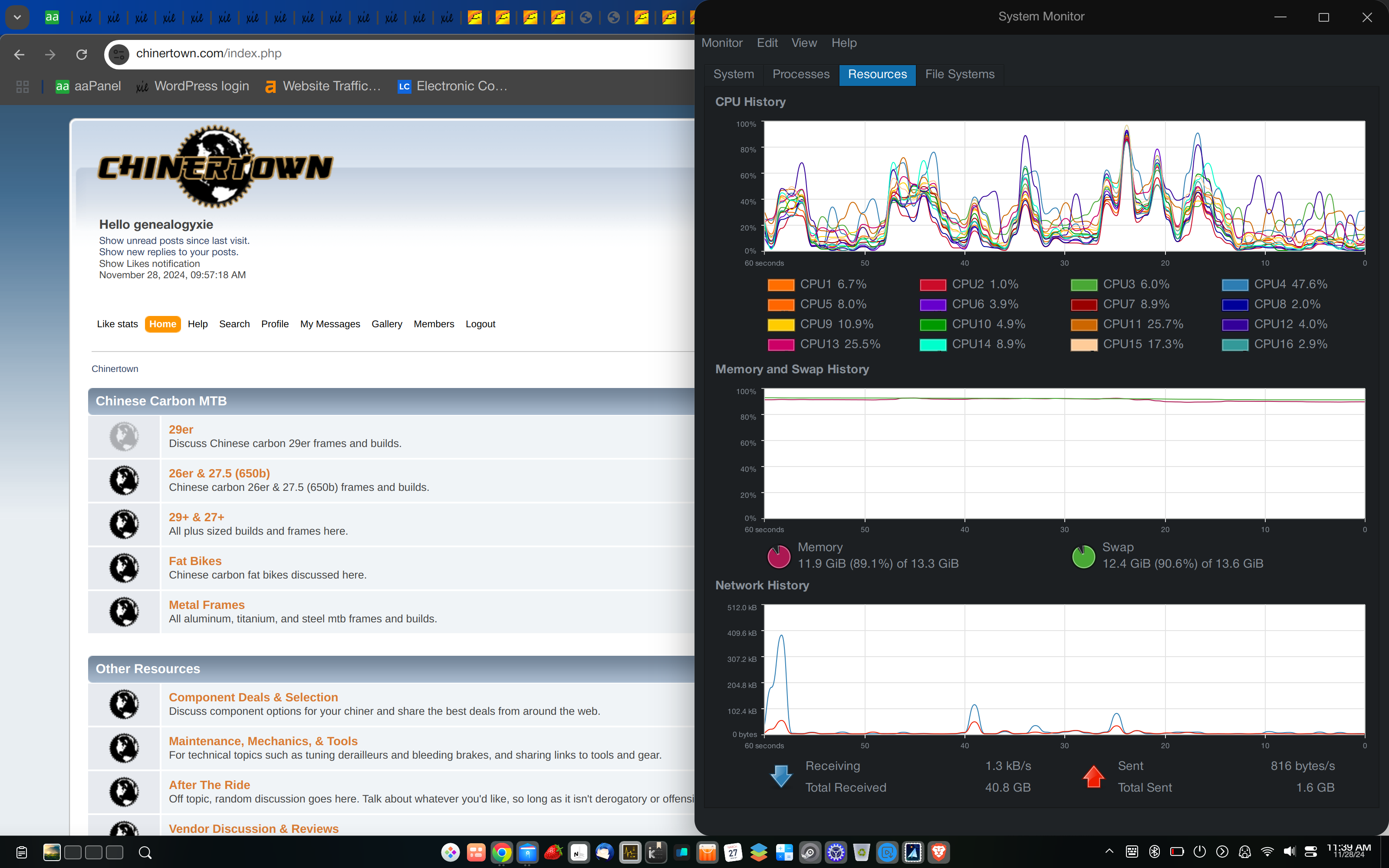Open the Fat Bikes board

[x=195, y=561]
